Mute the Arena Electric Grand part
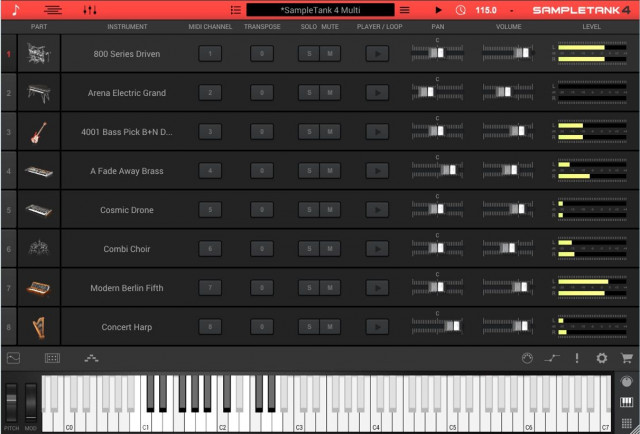Image resolution: width=640 pixels, height=434 pixels. [x=330, y=93]
